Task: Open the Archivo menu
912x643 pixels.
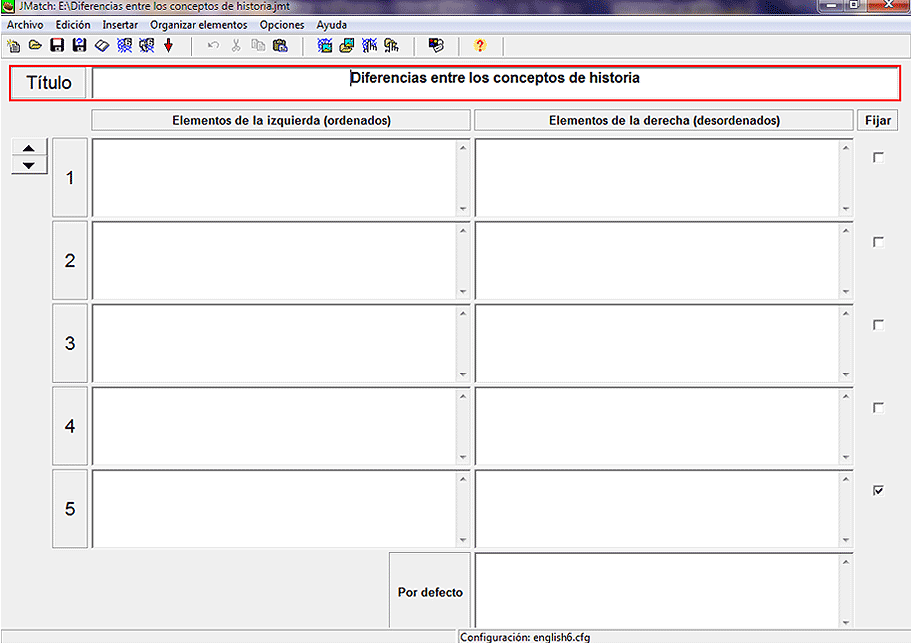Action: tap(25, 25)
